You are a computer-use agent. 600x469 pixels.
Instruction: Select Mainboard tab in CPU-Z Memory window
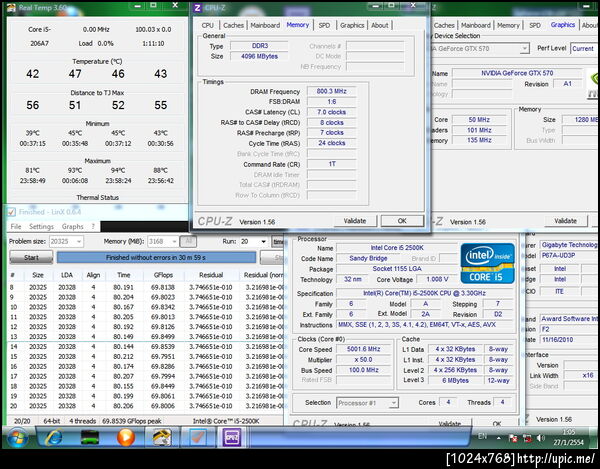click(x=265, y=25)
